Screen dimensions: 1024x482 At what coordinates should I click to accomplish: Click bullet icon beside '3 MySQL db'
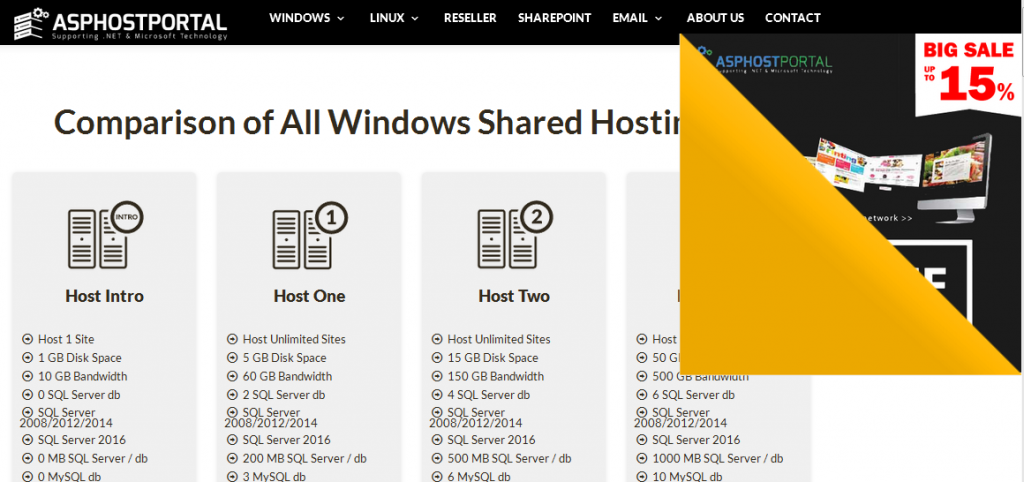pyautogui.click(x=232, y=477)
